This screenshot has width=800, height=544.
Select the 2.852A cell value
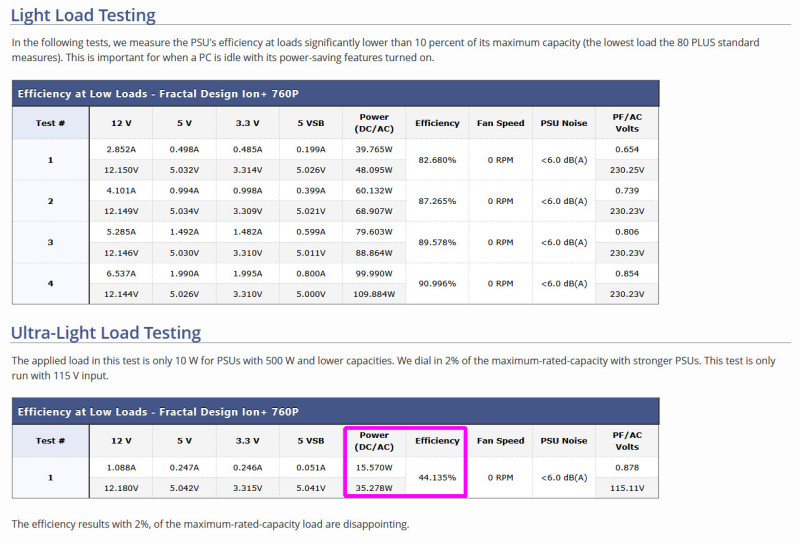pyautogui.click(x=121, y=150)
